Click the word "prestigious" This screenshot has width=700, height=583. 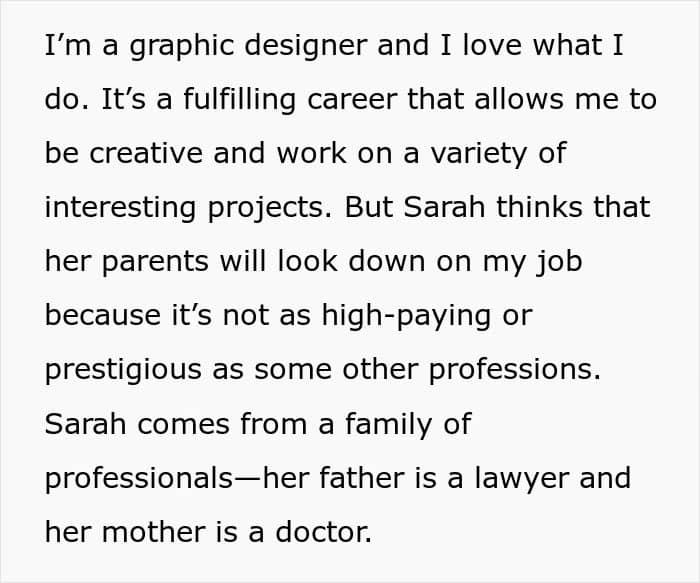tap(125, 370)
